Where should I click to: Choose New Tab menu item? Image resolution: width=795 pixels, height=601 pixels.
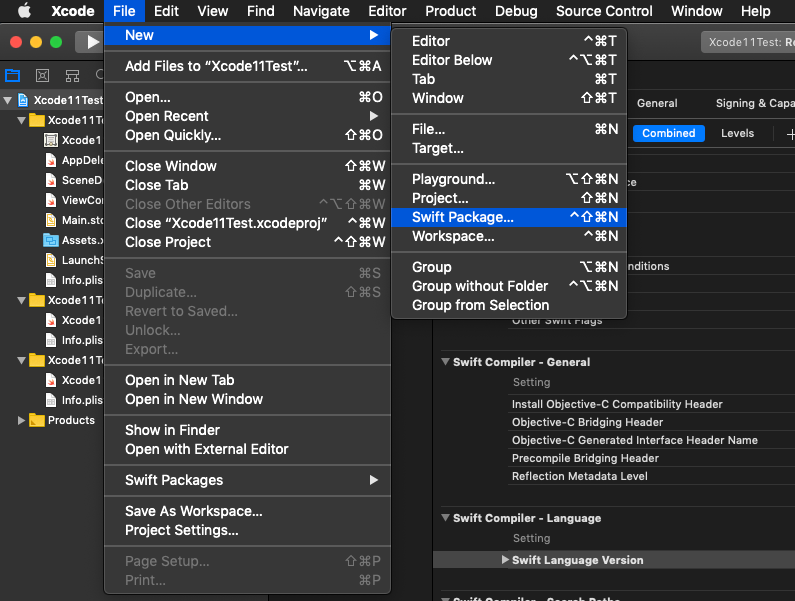pos(509,79)
